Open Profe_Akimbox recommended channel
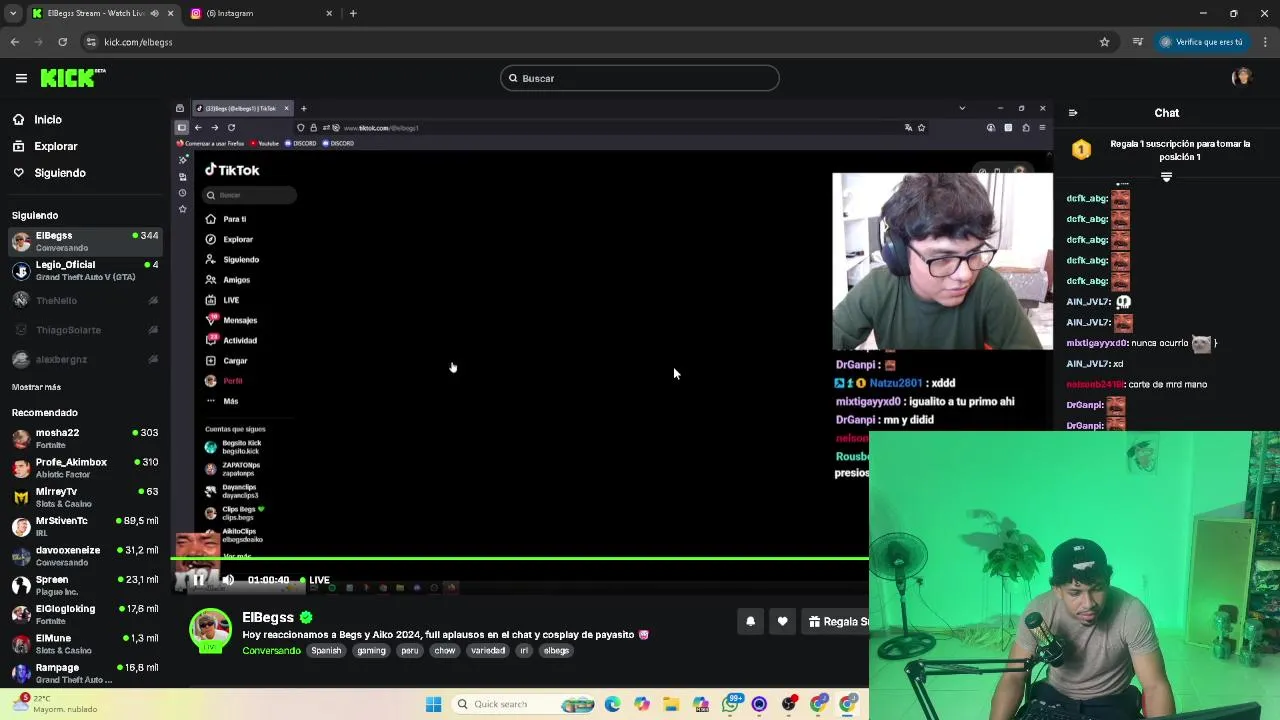This screenshot has height=720, width=1280. pyautogui.click(x=85, y=468)
